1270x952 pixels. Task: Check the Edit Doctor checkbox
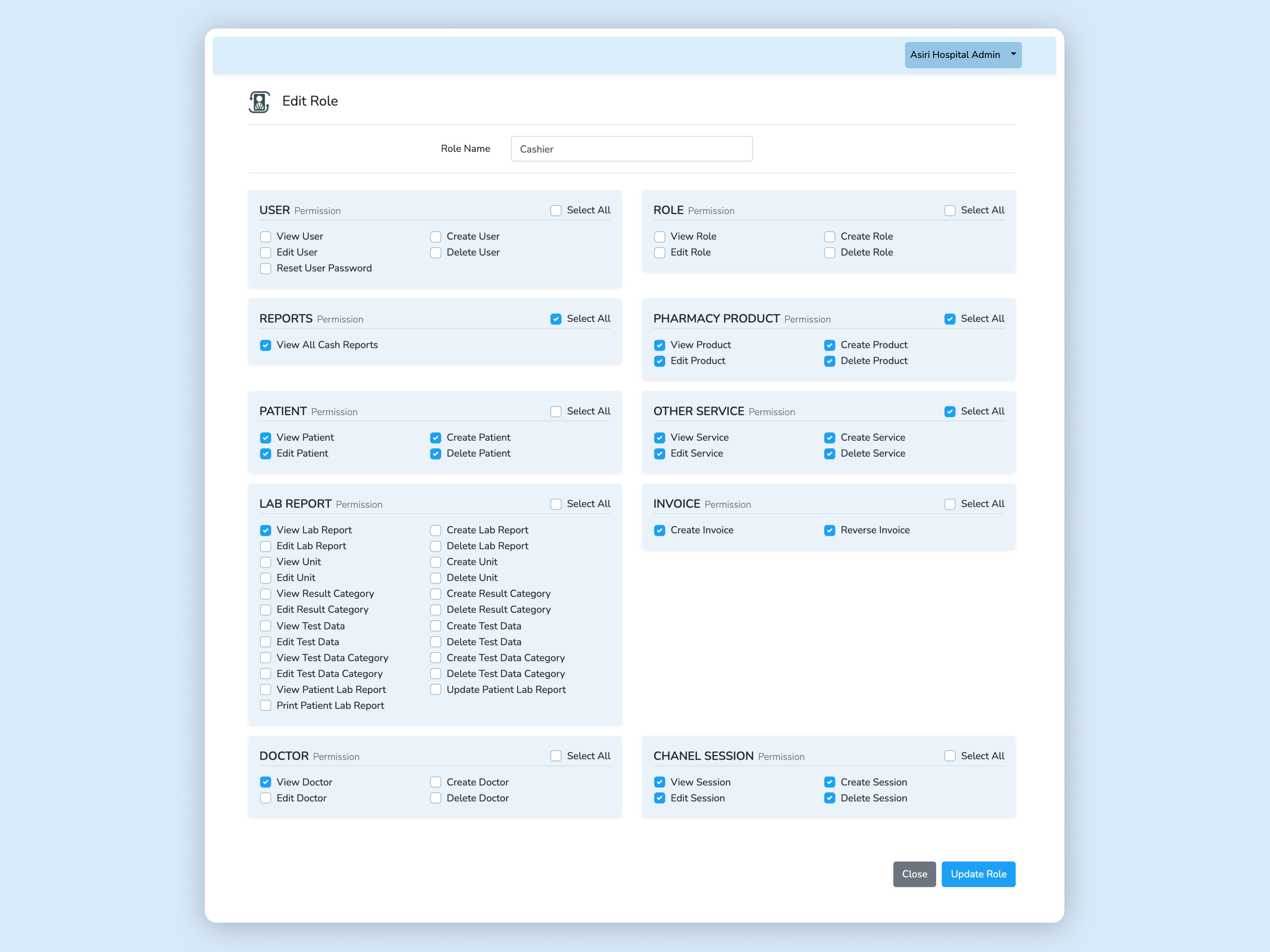265,798
